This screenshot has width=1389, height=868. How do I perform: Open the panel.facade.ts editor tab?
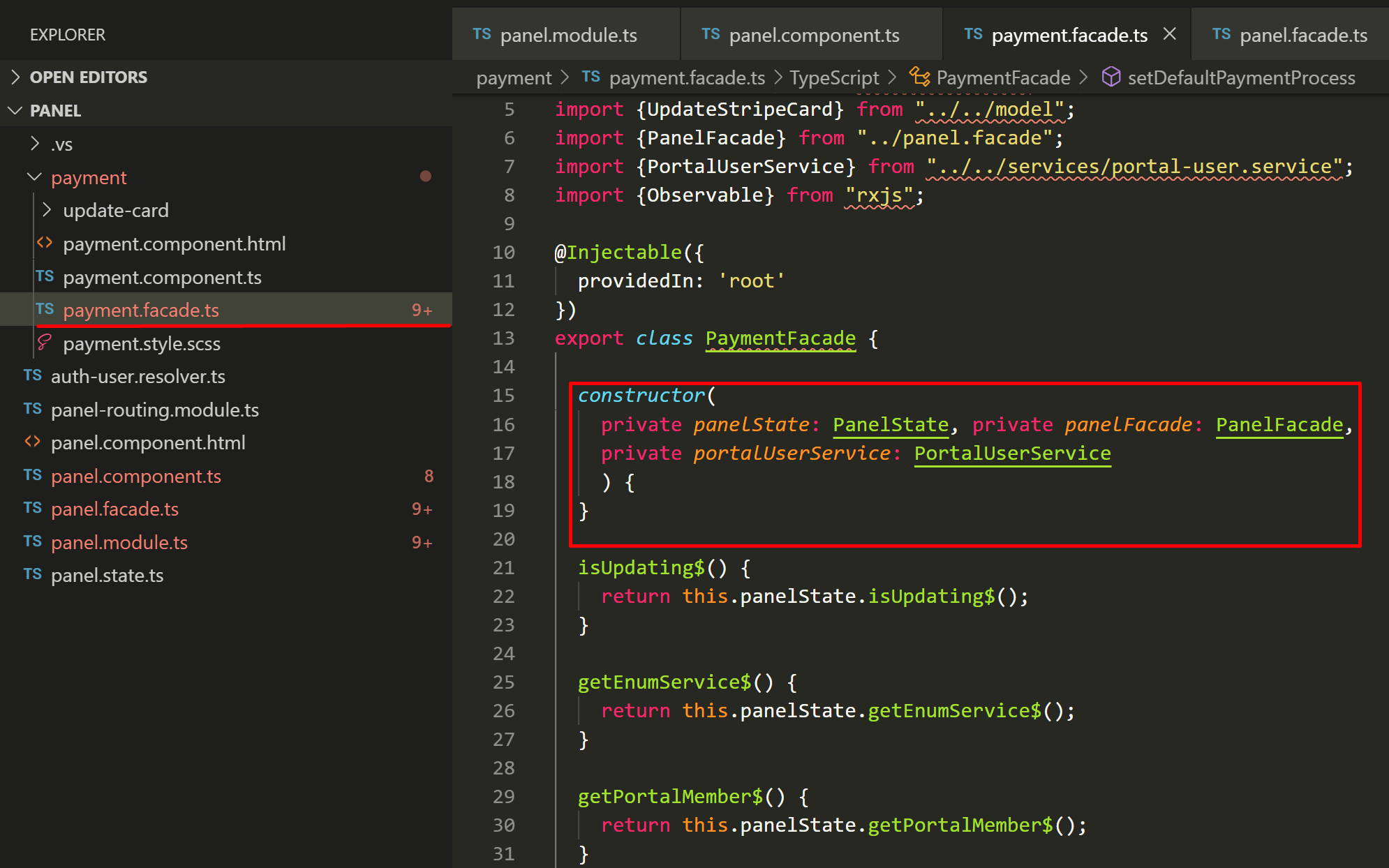(1302, 36)
